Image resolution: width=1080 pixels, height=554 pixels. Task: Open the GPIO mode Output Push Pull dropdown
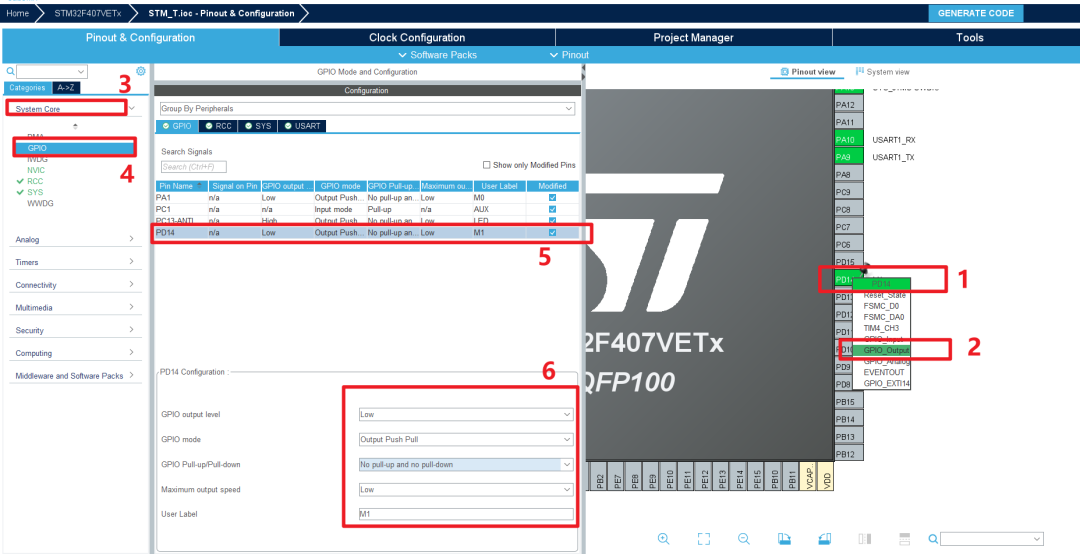click(466, 440)
